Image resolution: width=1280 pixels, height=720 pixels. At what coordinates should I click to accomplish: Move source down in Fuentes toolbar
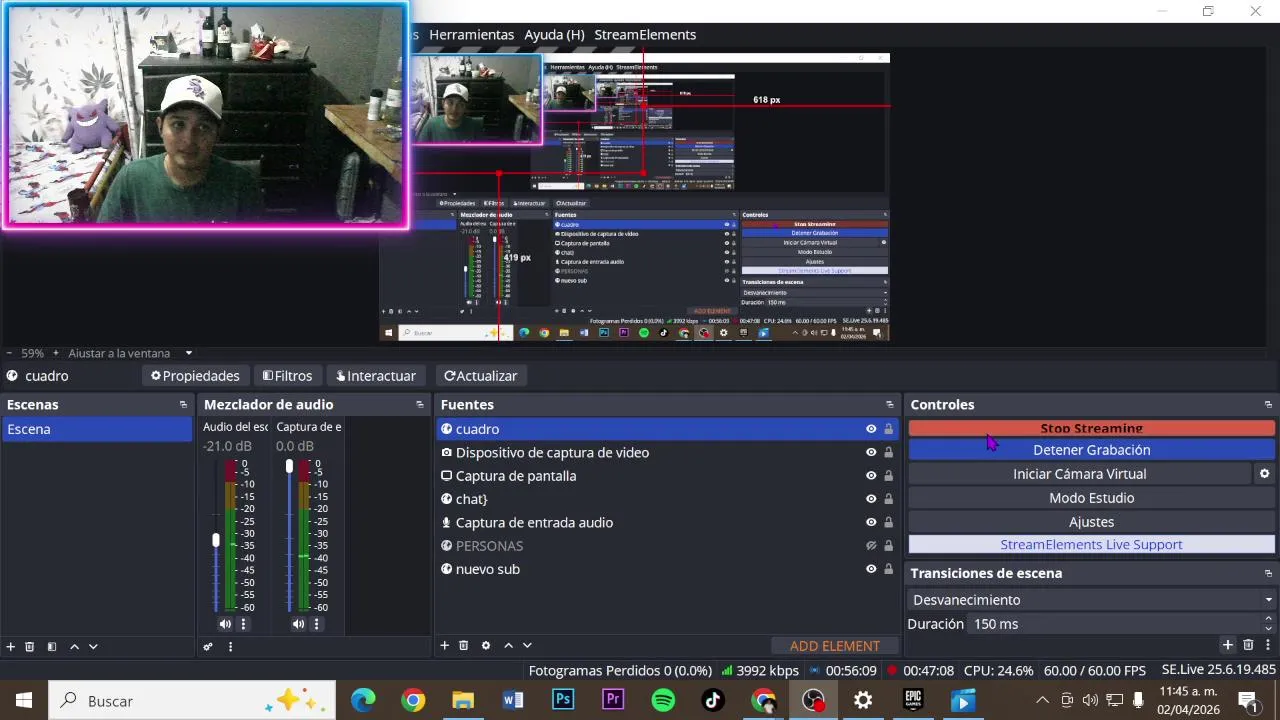(527, 646)
